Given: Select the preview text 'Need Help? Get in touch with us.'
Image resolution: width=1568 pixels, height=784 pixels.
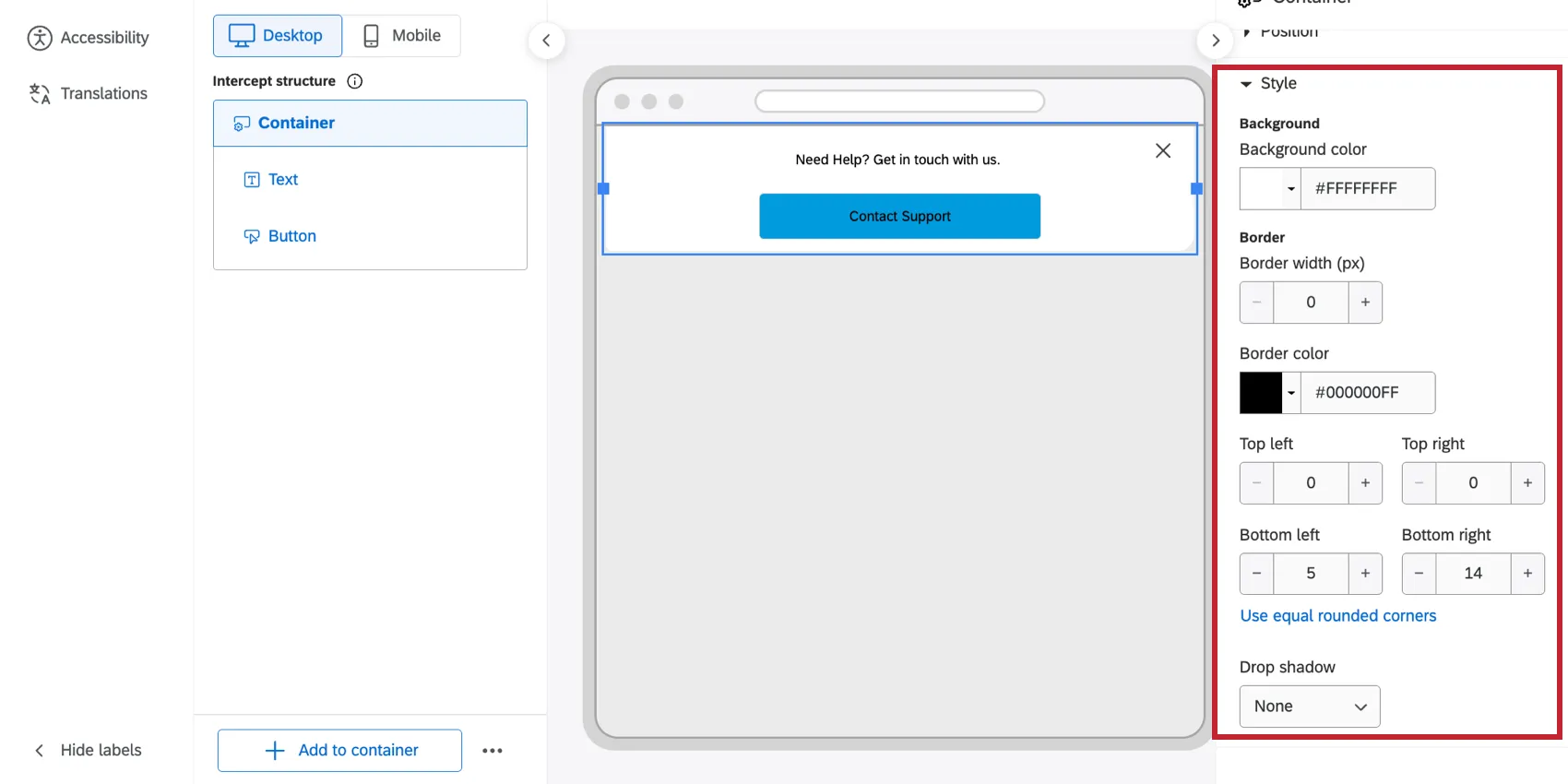Looking at the screenshot, I should click(897, 160).
